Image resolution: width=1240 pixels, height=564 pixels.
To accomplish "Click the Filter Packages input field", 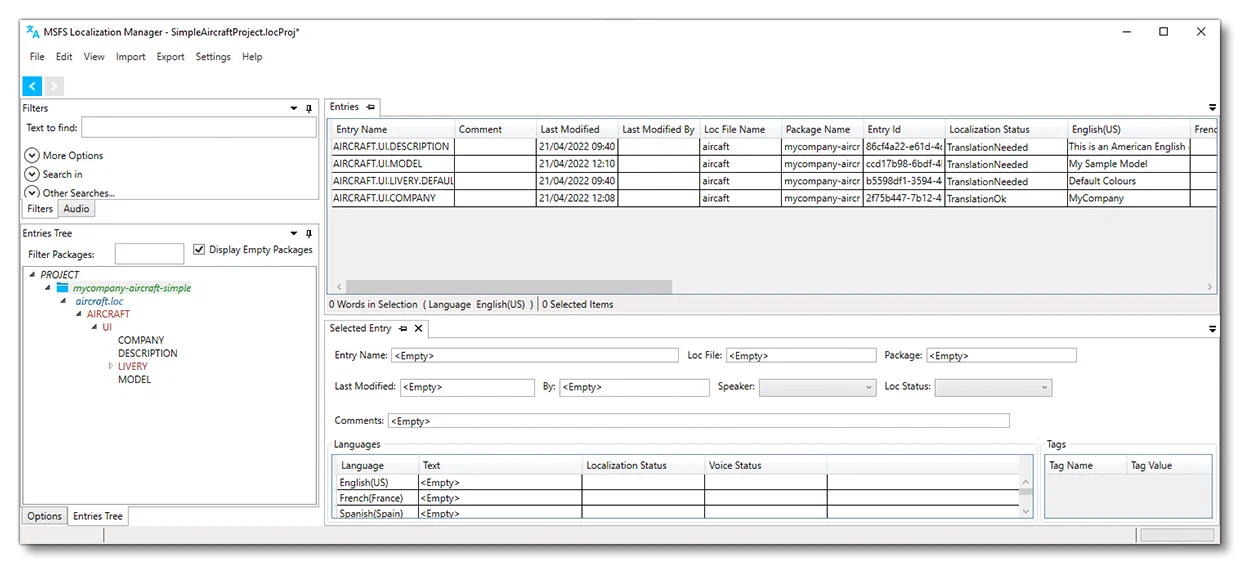I will click(149, 254).
